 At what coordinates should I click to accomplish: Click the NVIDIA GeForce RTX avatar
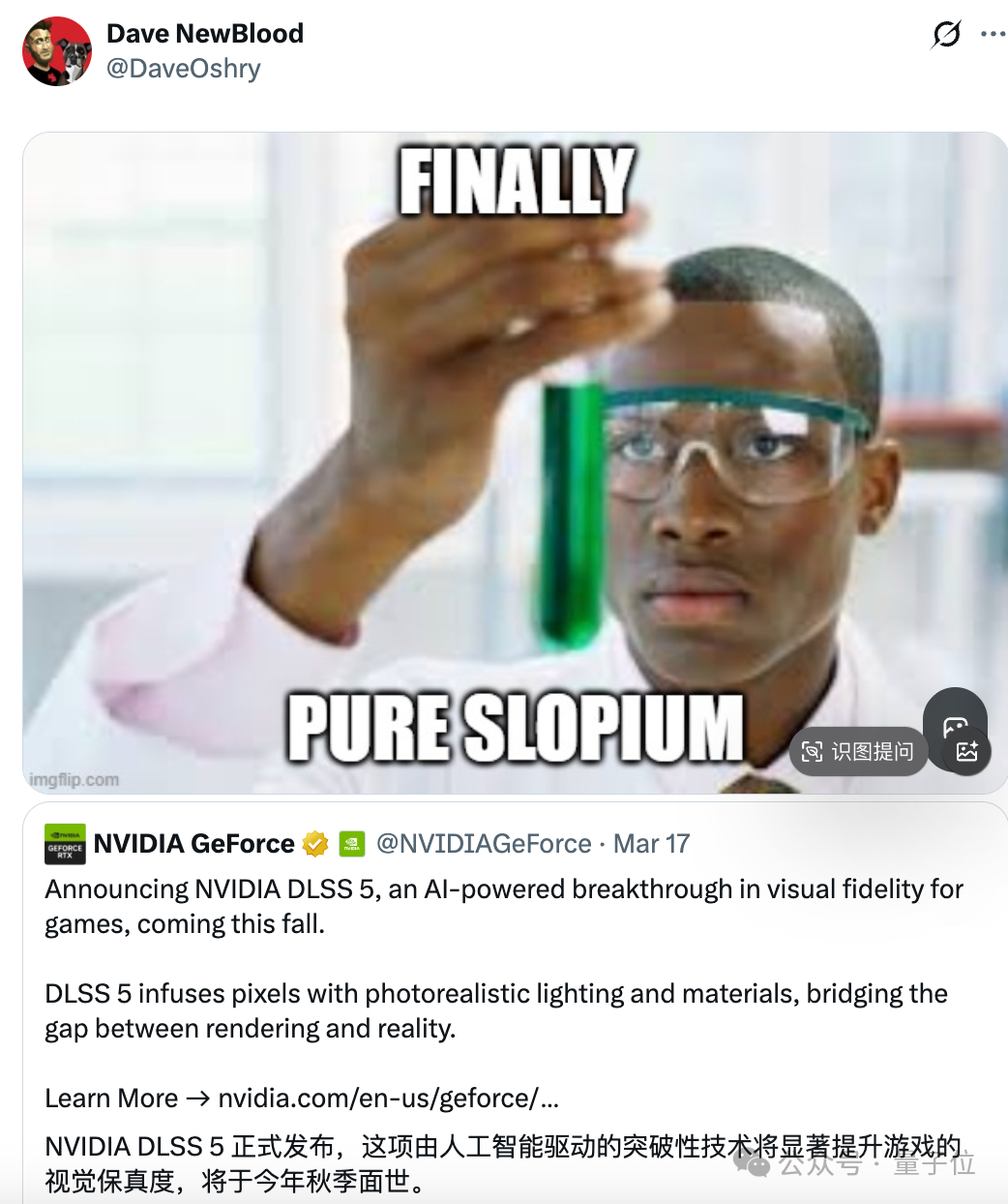pos(66,844)
